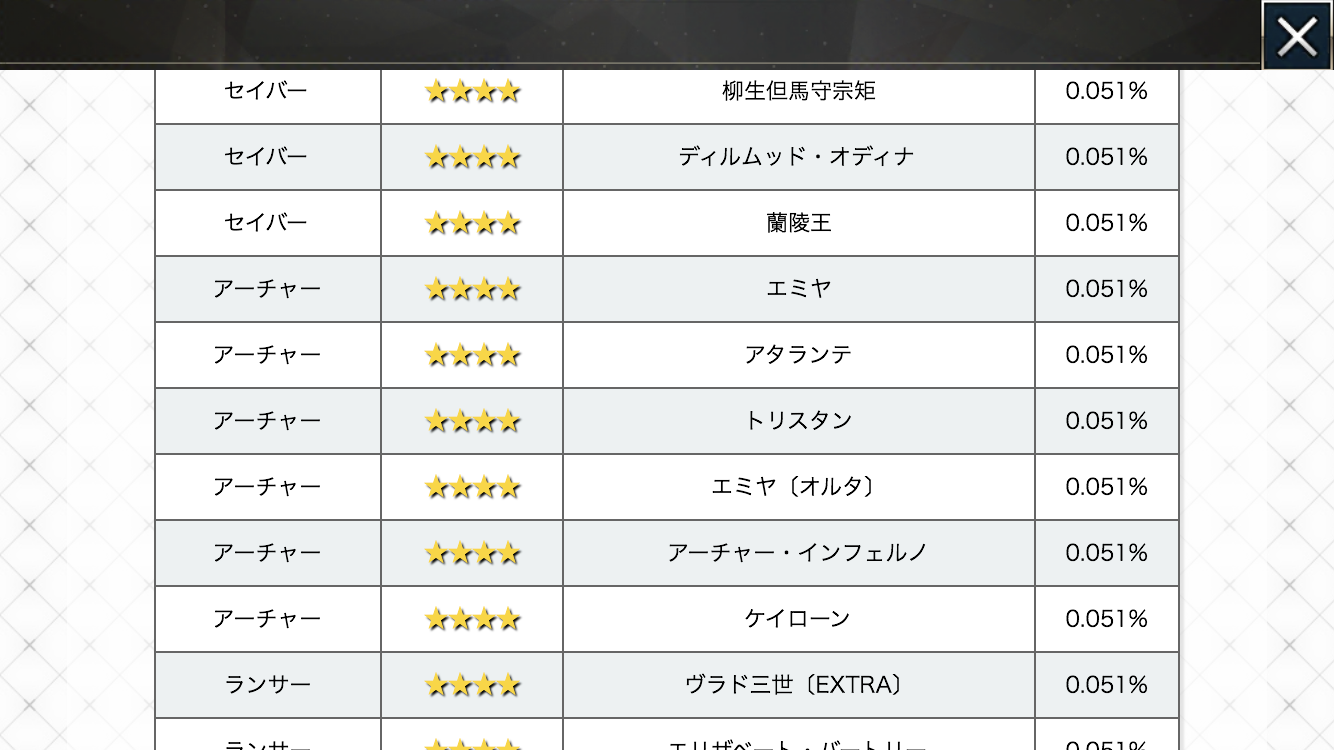Image resolution: width=1334 pixels, height=750 pixels.
Task: Click the stars beside ヴラド三世〔EXTRA〕
Action: point(472,685)
